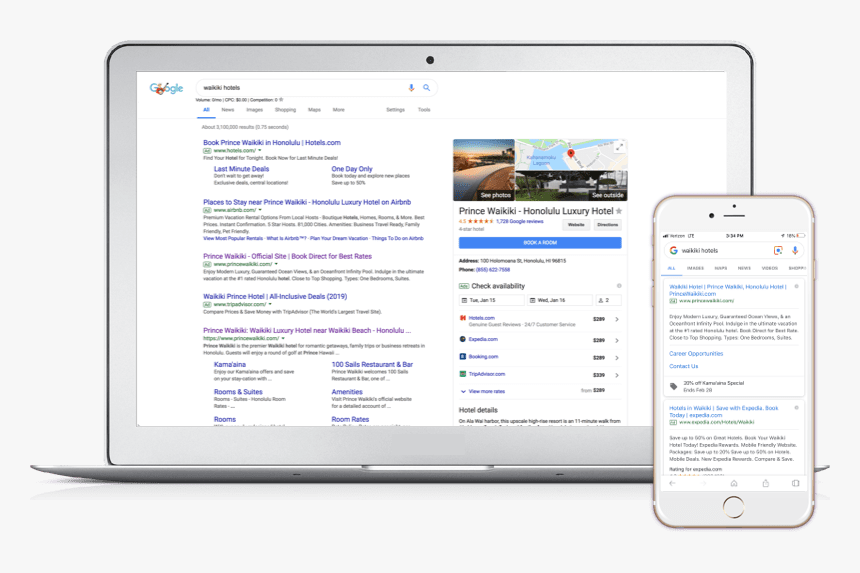Open the chevron on the Expedia.com row

pyautogui.click(x=616, y=341)
